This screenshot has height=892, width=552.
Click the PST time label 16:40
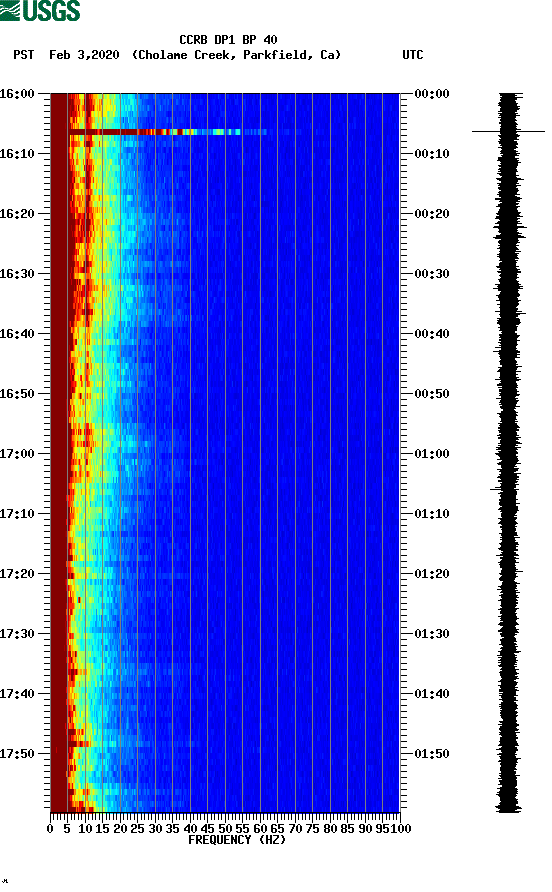coord(17,334)
